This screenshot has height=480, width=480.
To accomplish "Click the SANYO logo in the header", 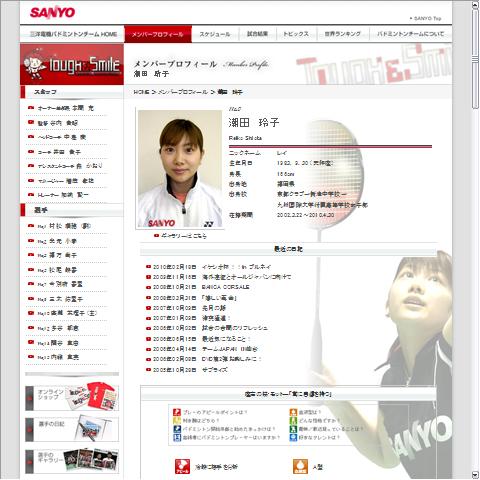I will pyautogui.click(x=52, y=13).
